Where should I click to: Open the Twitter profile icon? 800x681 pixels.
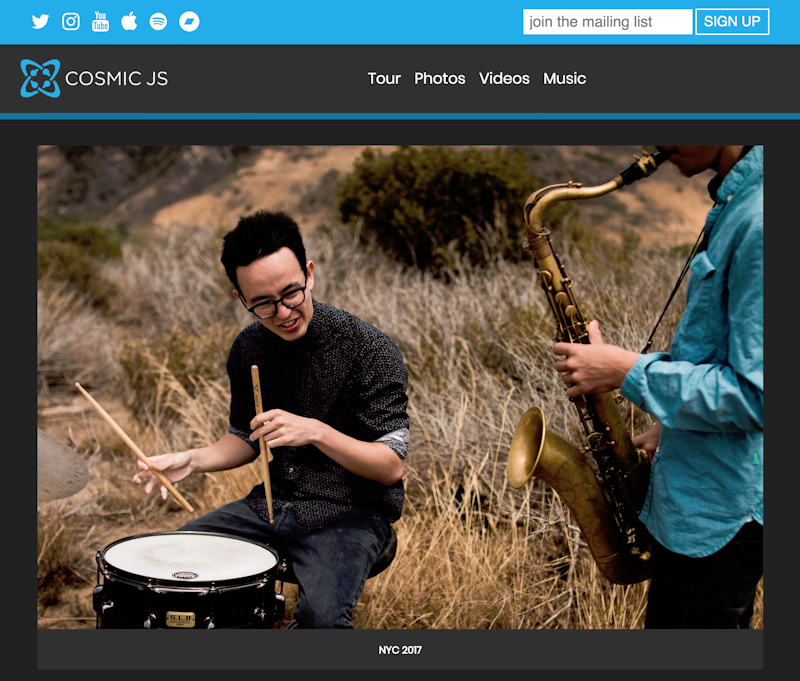[x=40, y=21]
